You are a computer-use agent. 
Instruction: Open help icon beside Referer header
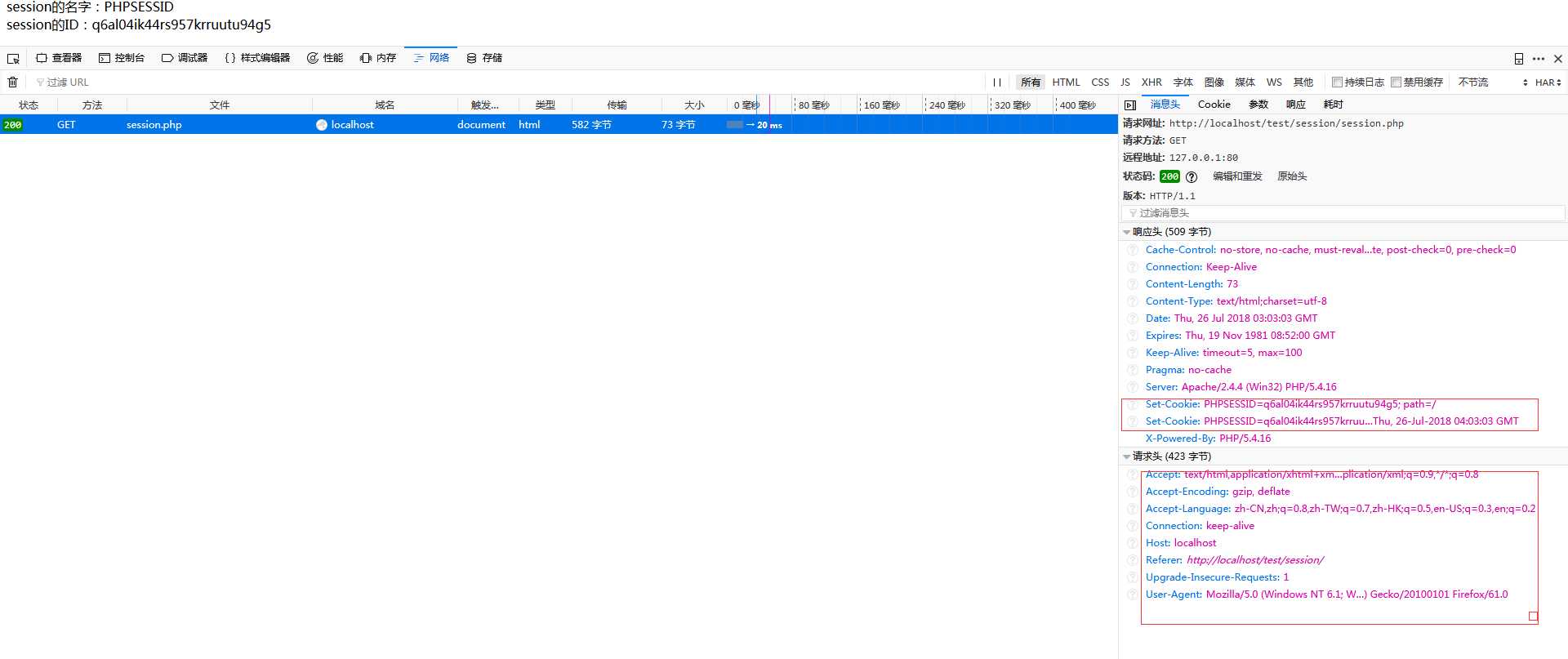(1133, 560)
